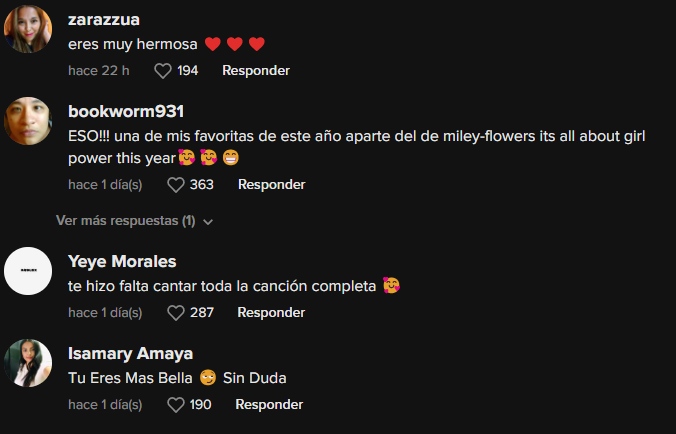The width and height of the screenshot is (676, 434).
Task: Reply to zarazzua via Responder
Action: [256, 71]
